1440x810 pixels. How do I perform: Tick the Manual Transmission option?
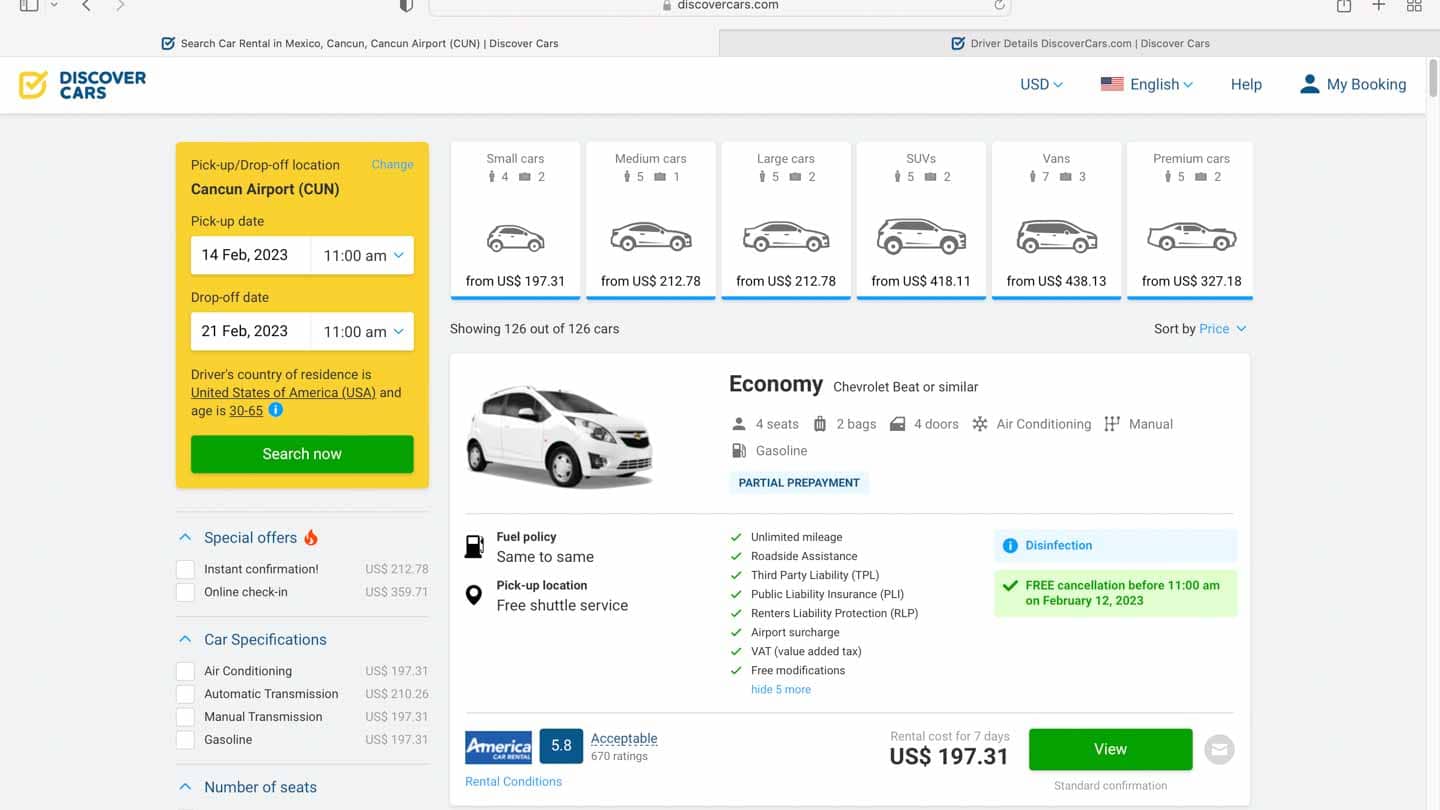point(186,716)
